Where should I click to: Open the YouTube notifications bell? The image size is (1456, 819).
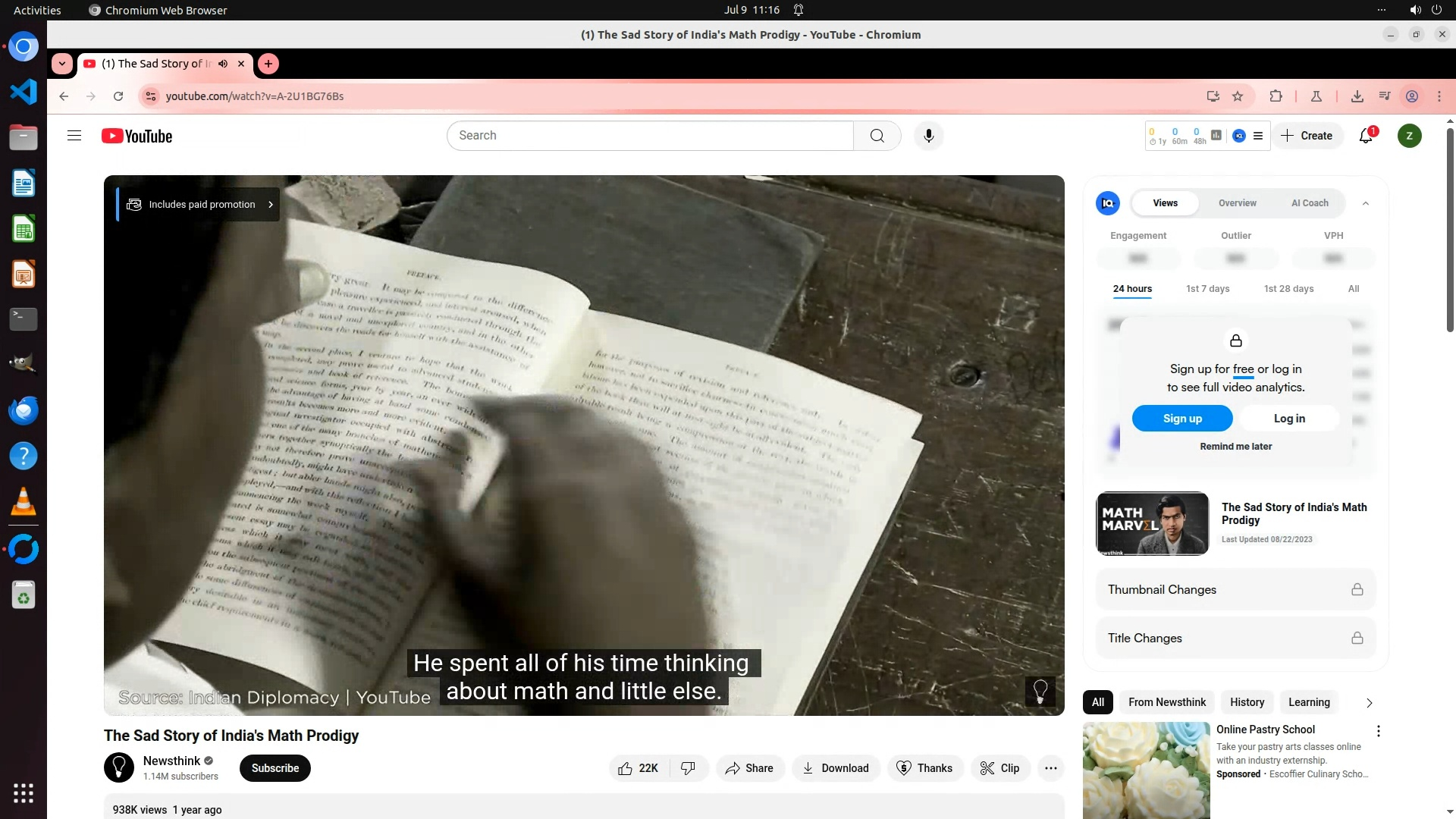tap(1366, 136)
